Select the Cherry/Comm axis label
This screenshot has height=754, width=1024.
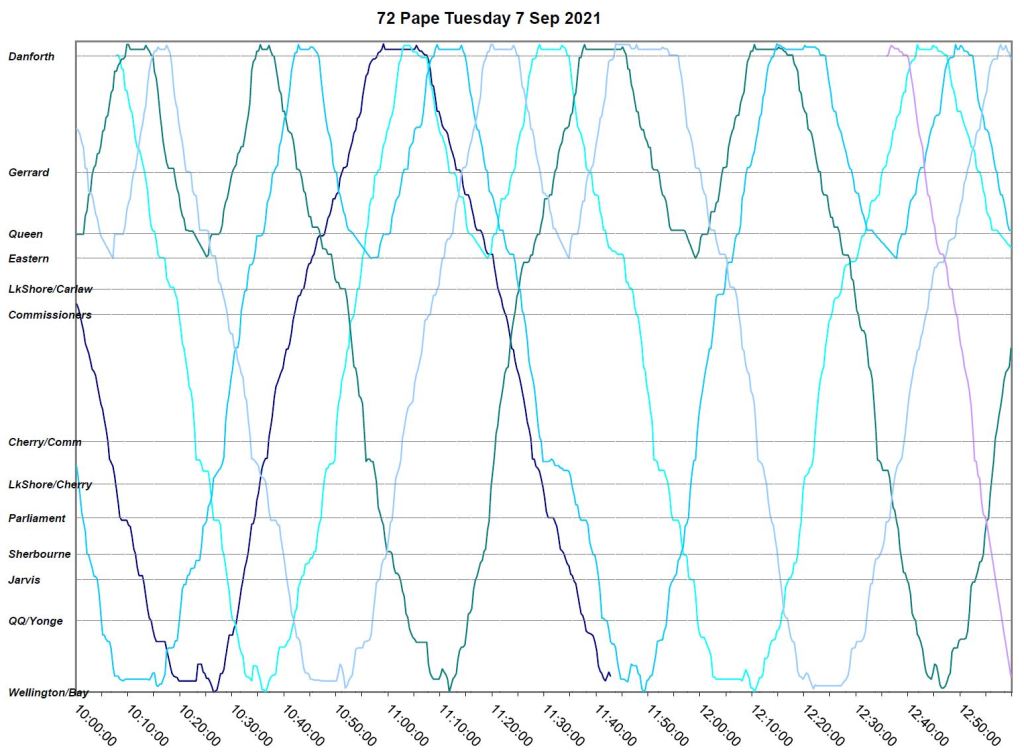[x=45, y=442]
